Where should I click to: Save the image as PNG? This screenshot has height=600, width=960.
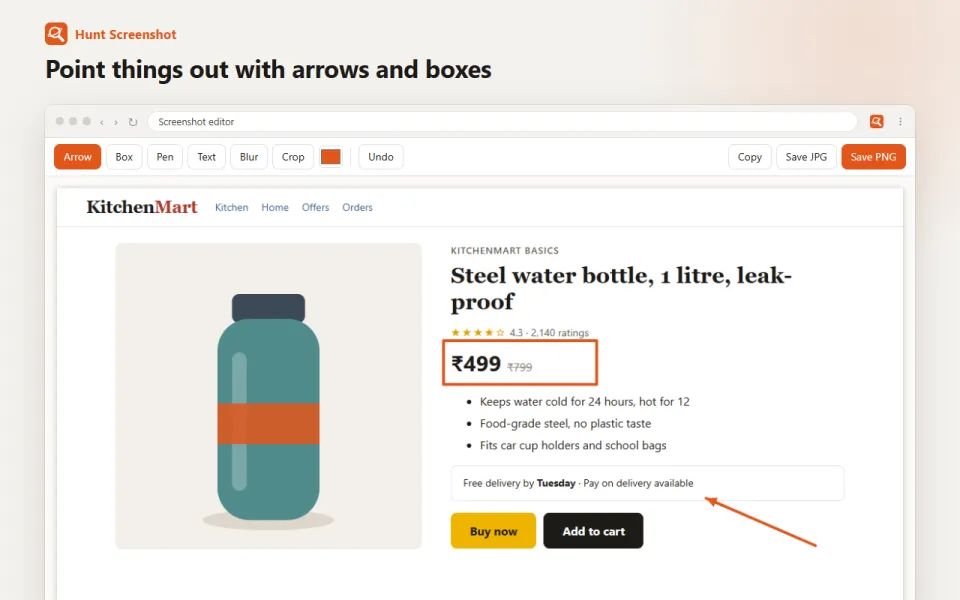coord(873,157)
